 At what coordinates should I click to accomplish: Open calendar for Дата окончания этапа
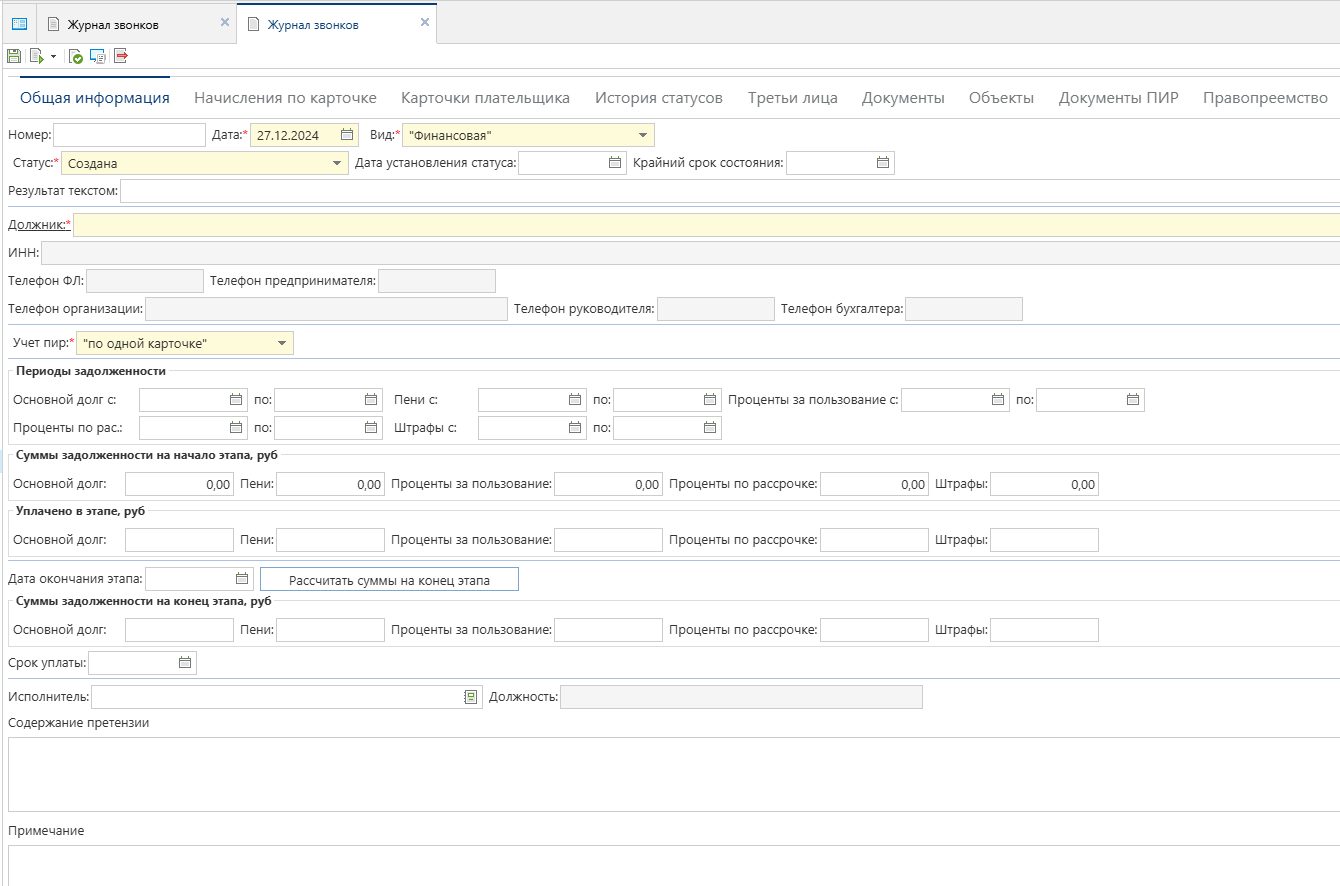click(242, 579)
